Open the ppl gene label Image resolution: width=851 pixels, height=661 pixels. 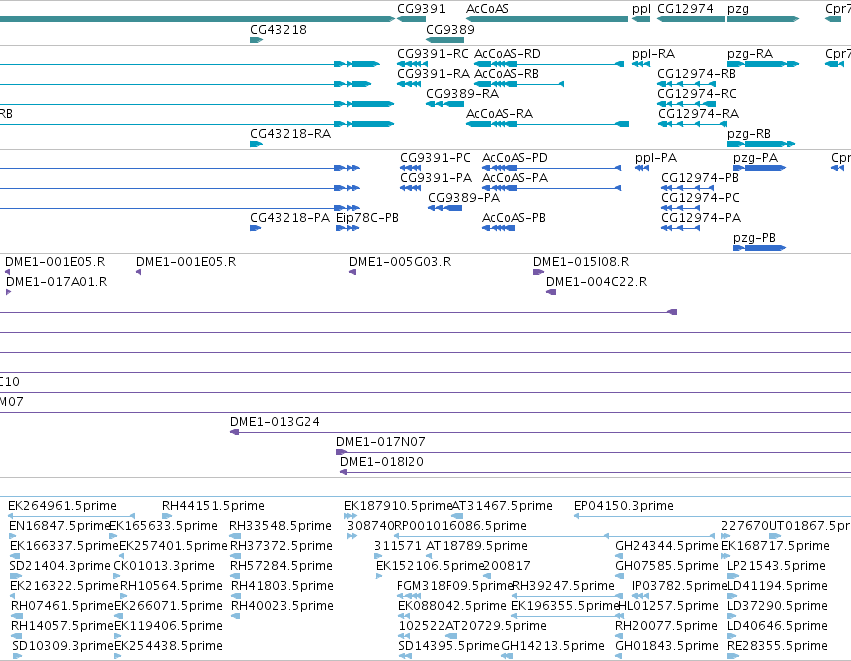click(x=641, y=9)
